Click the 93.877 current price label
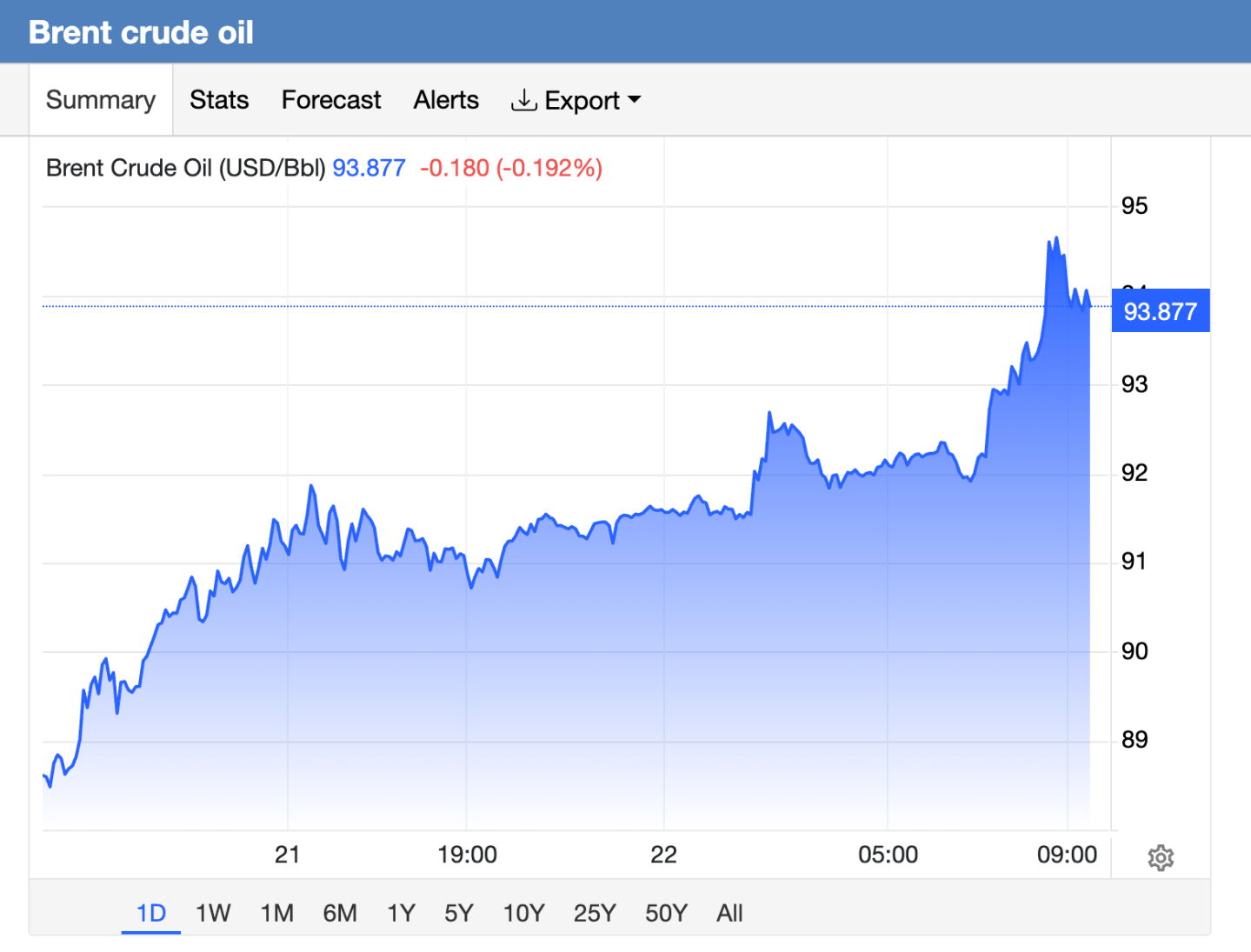This screenshot has height=952, width=1251. pos(1161,311)
